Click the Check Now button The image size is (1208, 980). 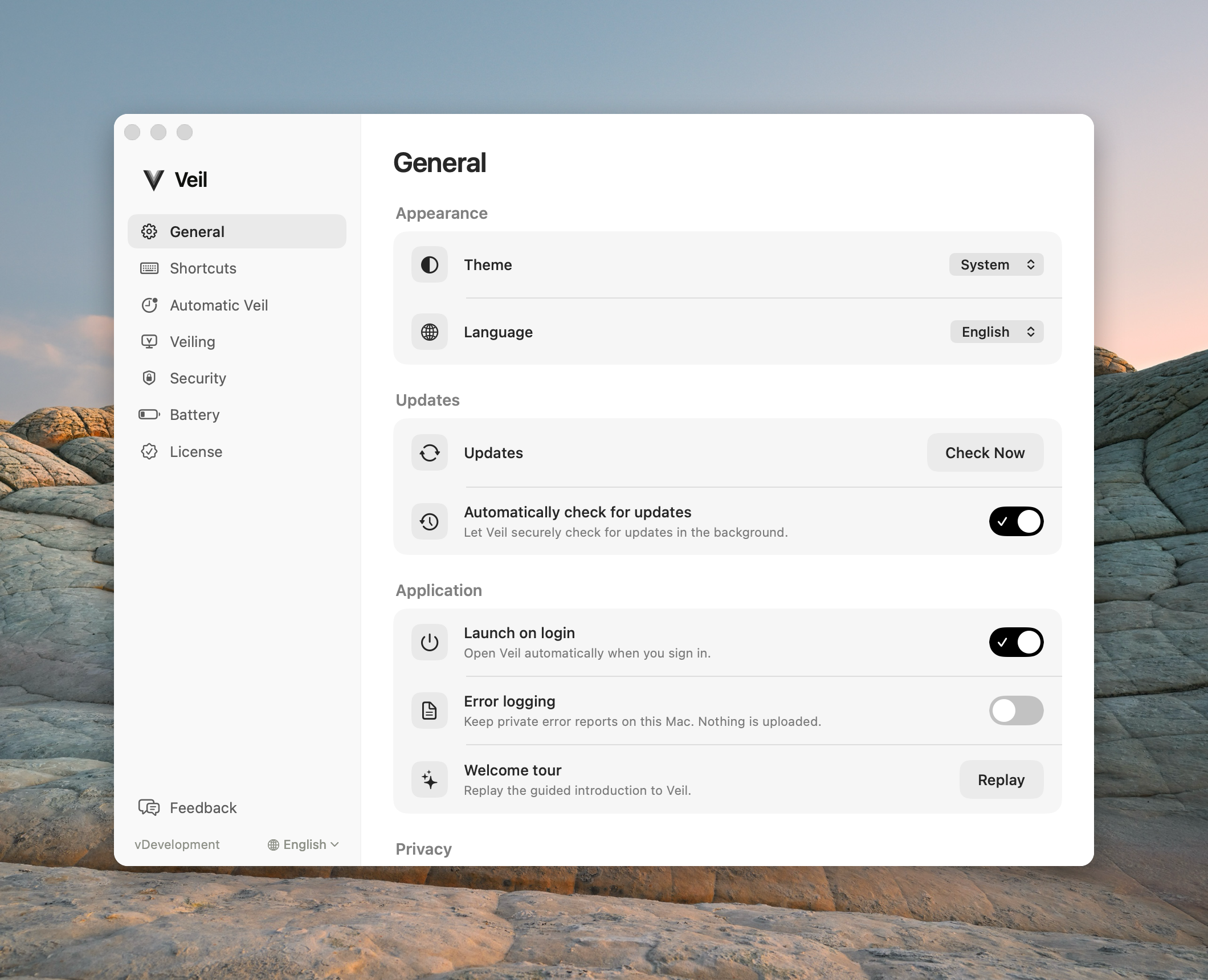coord(985,452)
